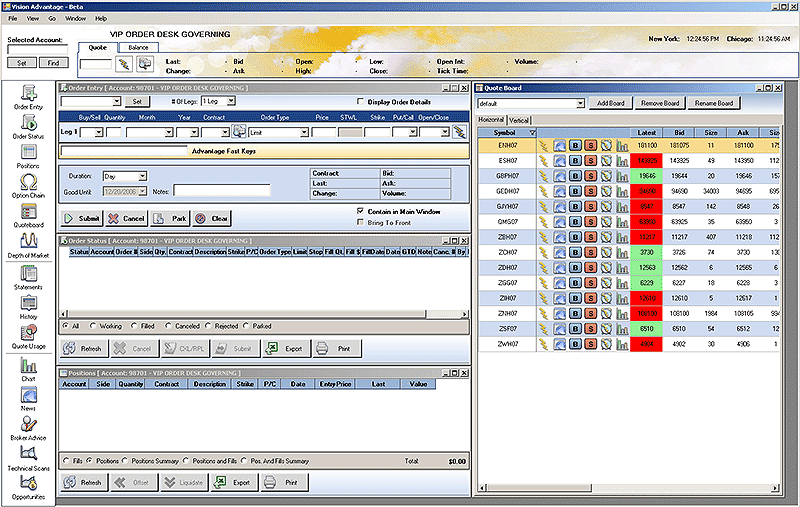Click the Add Board button
This screenshot has height=507, width=800.
[610, 103]
